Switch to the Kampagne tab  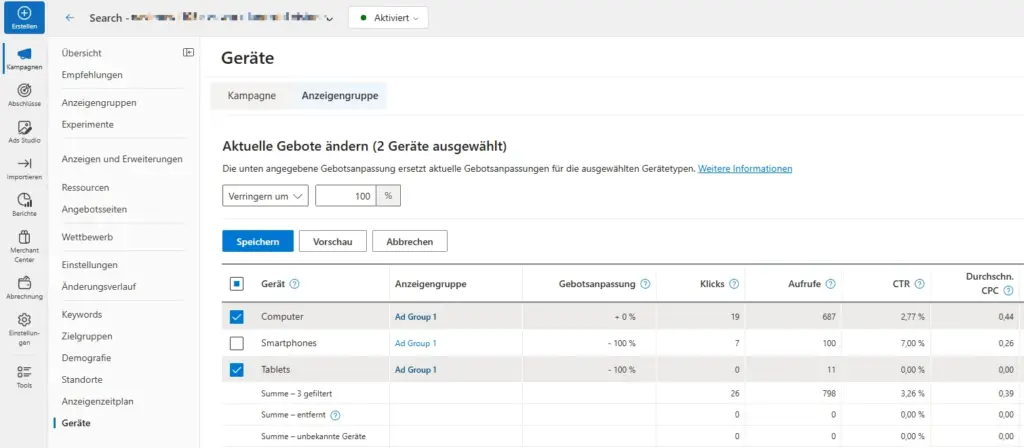[x=251, y=95]
